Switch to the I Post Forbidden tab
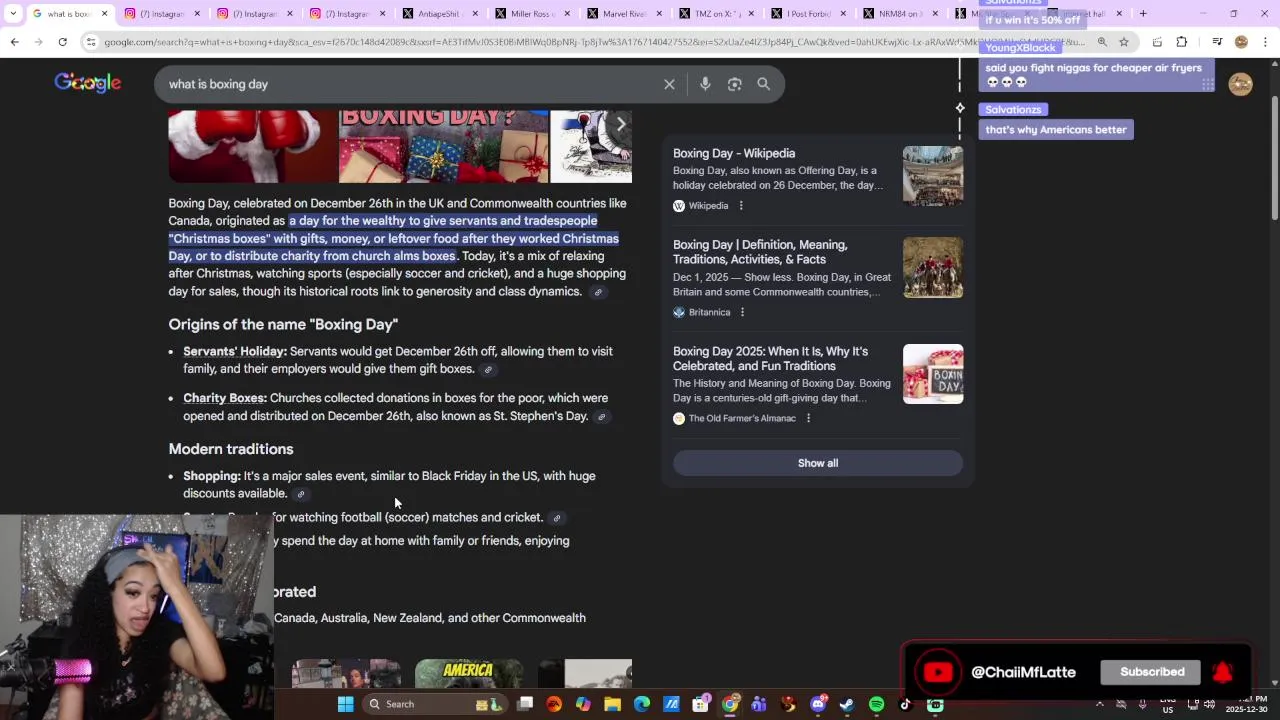Image resolution: width=1280 pixels, height=720 pixels. tap(807, 14)
